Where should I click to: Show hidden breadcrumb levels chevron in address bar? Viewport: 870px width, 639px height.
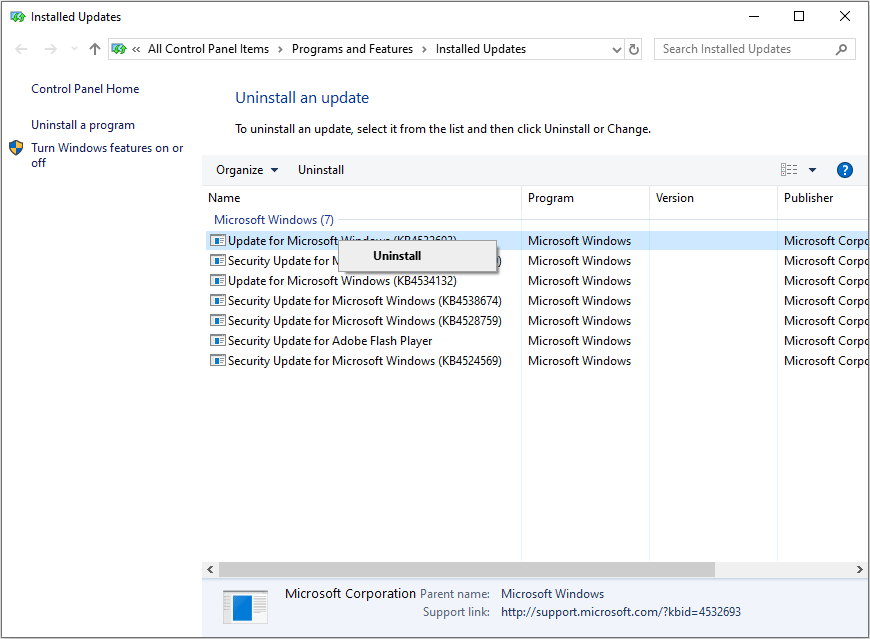(136, 49)
